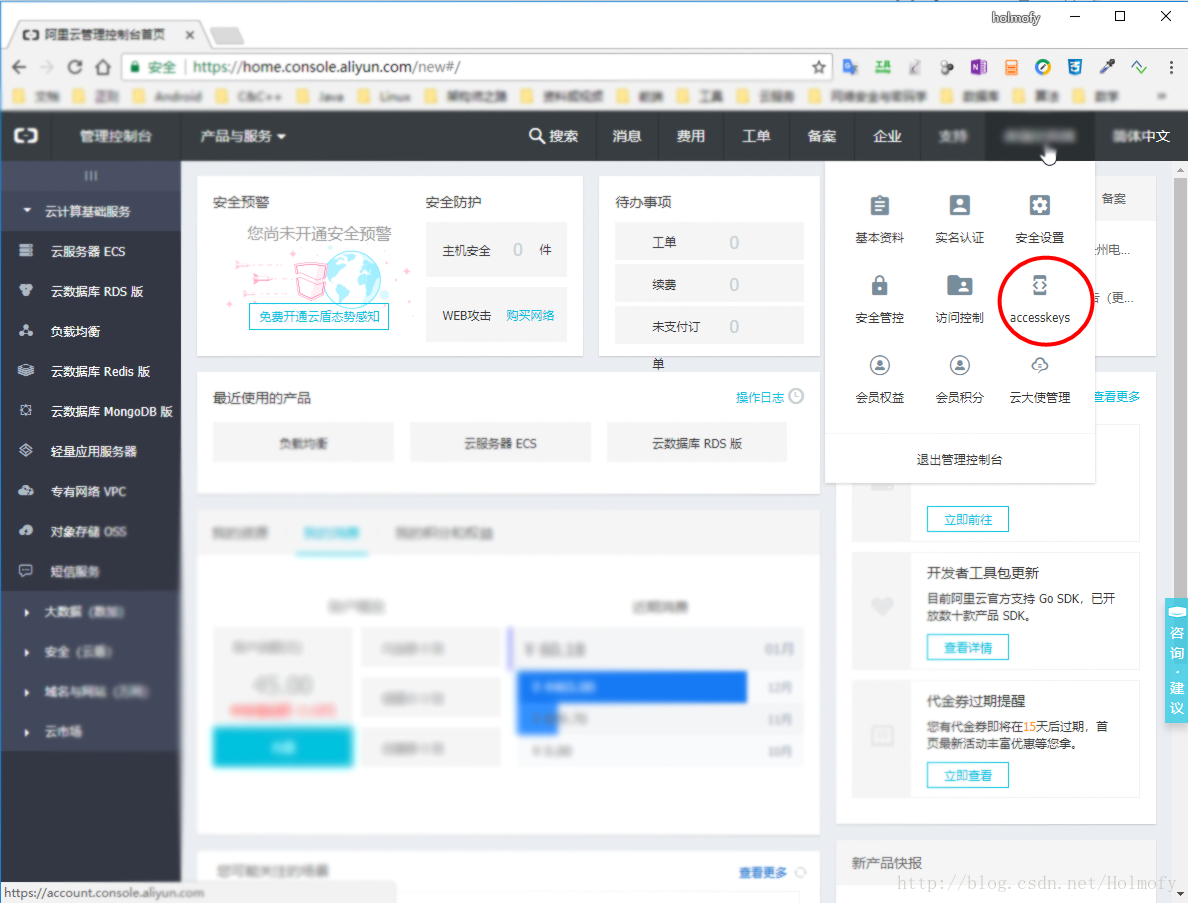
Task: Switch language via 简体中文
Action: 1141,136
